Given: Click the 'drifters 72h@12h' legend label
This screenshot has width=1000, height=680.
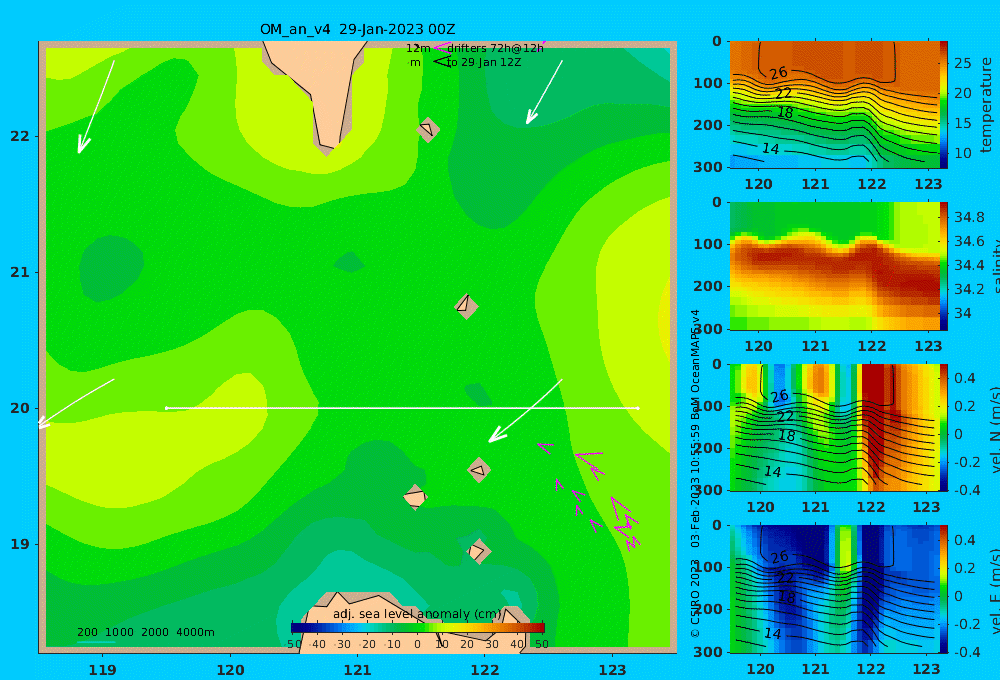Looking at the screenshot, I should [x=495, y=48].
